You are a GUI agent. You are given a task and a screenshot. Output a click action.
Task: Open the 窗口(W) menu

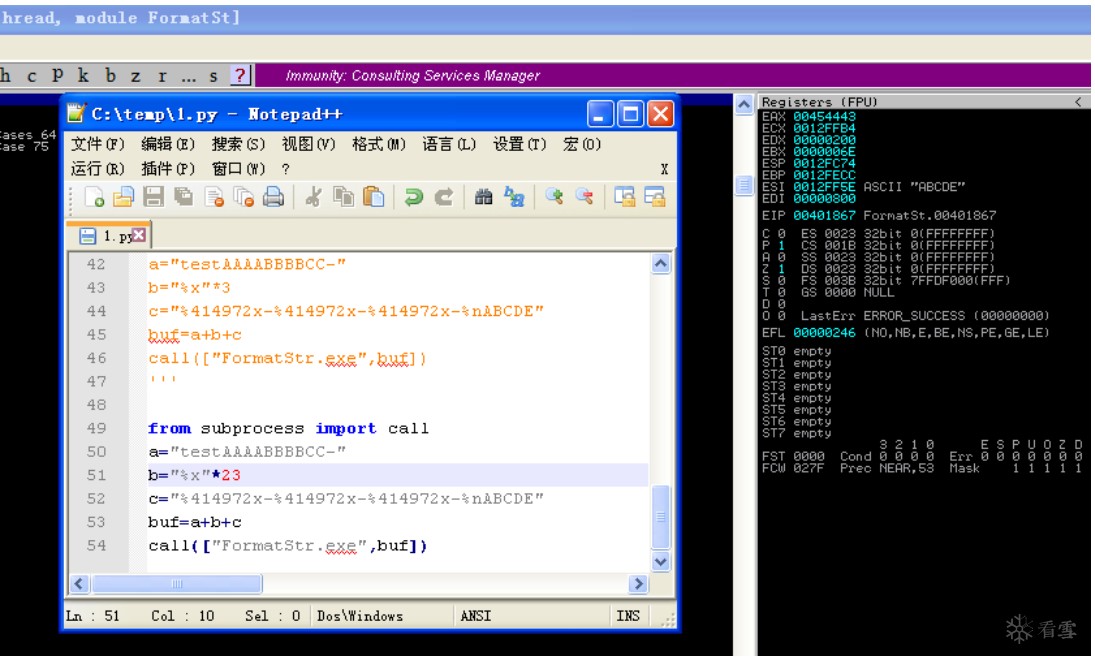(x=238, y=169)
